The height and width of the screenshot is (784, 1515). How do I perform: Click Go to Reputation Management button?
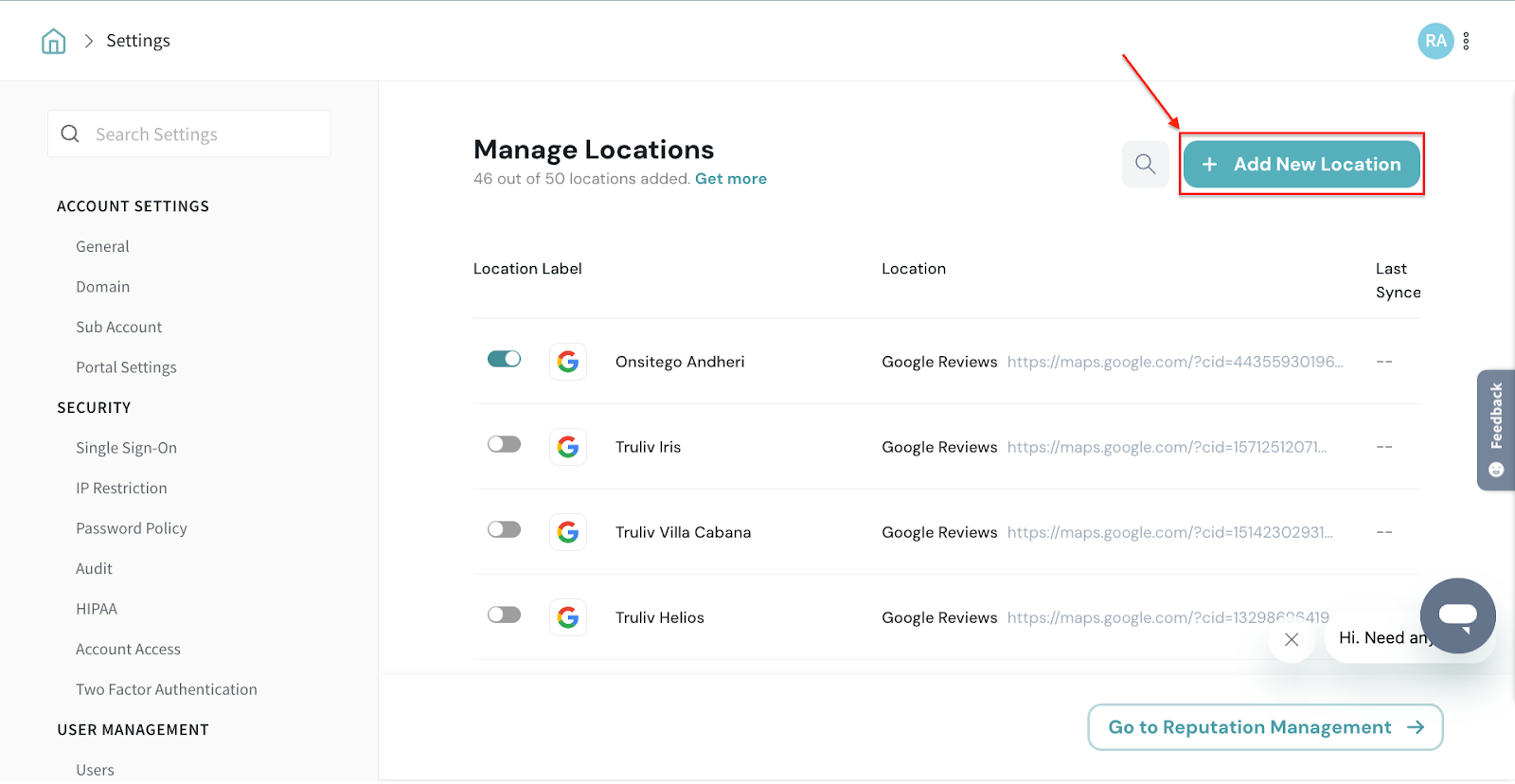coord(1265,727)
